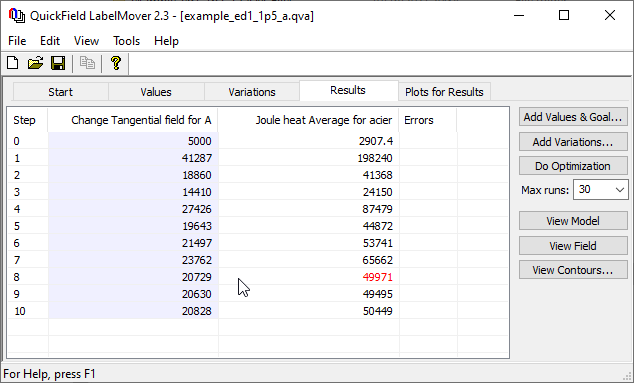Open a file with the folder icon
634x383 pixels.
click(35, 63)
